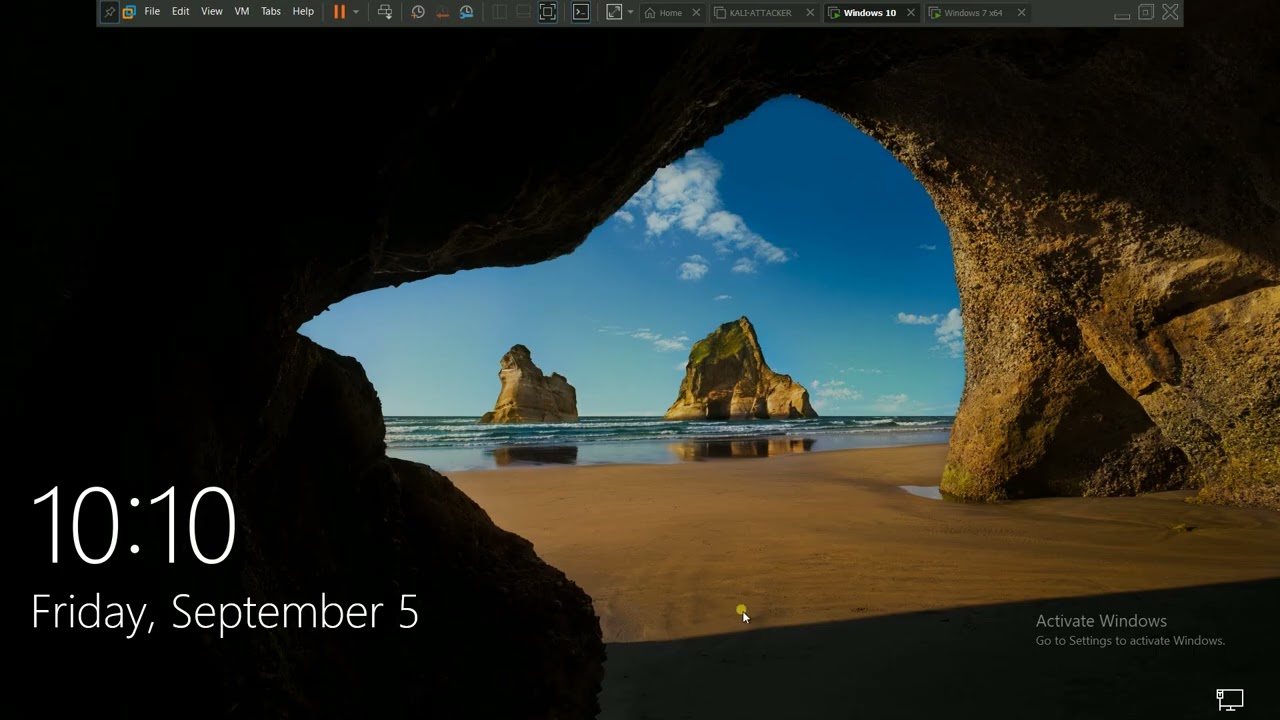Screen dimensions: 1280x720
Task: Unpin the VMware toolbar with the pin icon
Action: [x=109, y=12]
